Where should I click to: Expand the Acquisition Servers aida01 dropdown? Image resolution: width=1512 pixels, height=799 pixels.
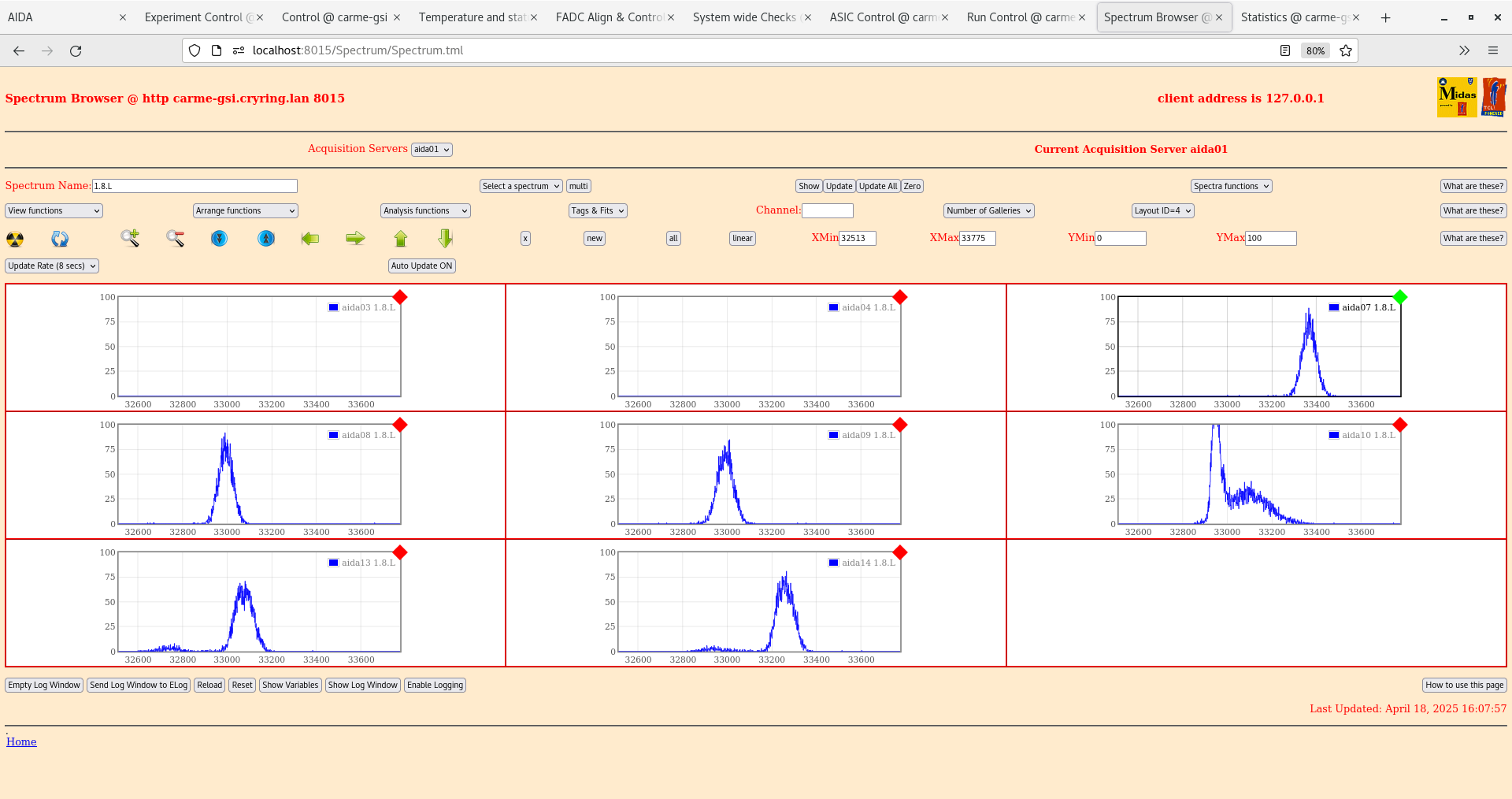coord(432,150)
